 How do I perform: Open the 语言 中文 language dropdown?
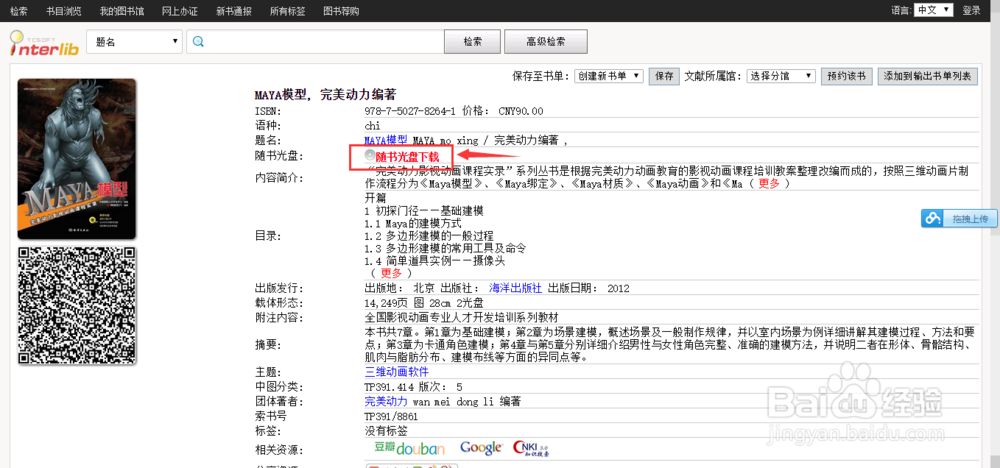point(933,10)
